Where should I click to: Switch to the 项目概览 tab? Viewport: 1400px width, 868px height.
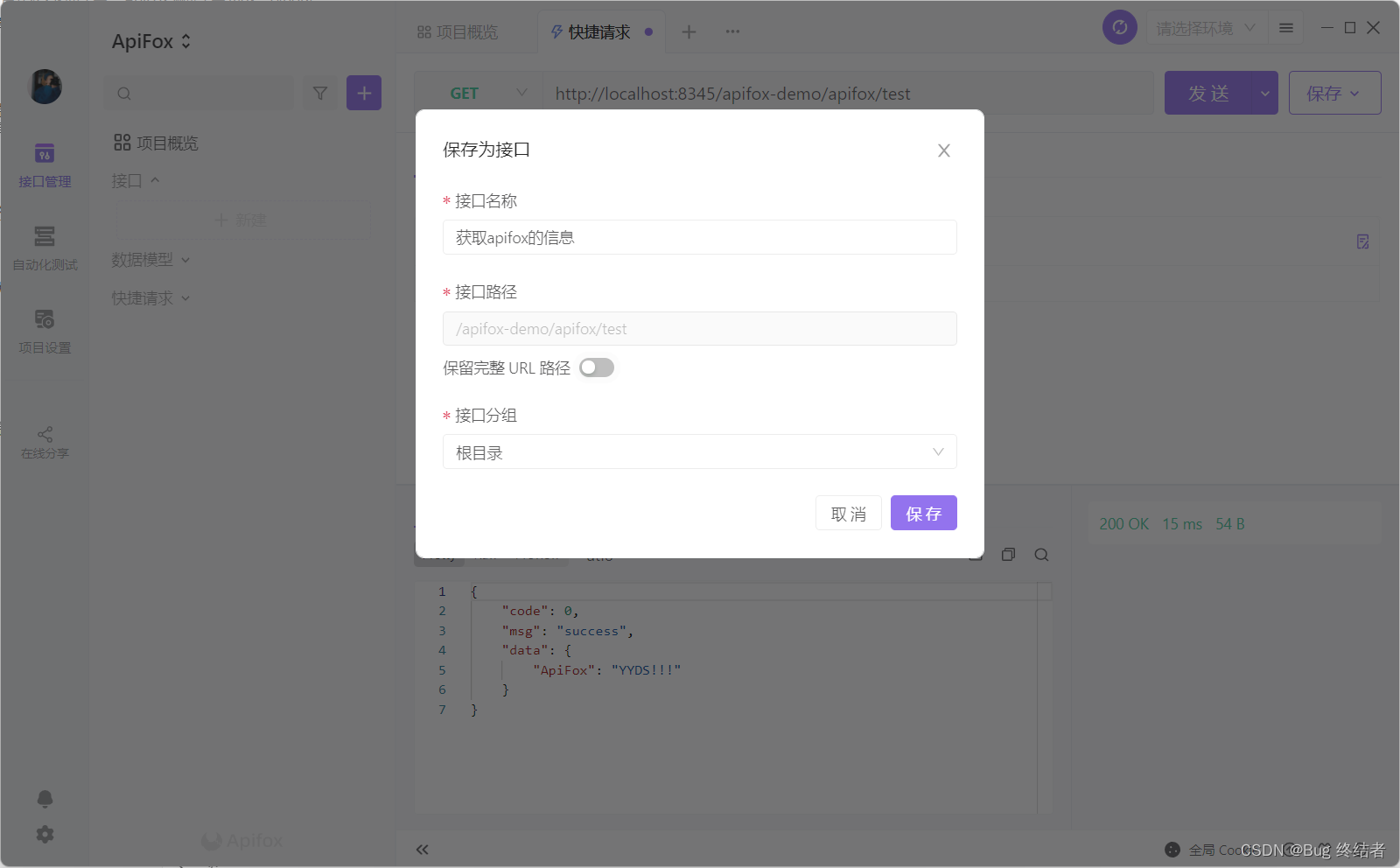(x=458, y=32)
